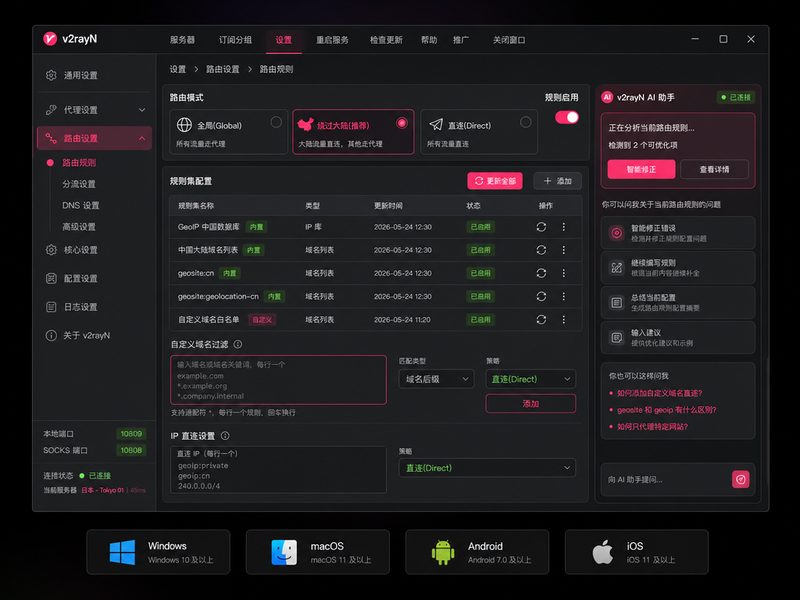The width and height of the screenshot is (800, 600).
Task: Click the link icon beside 代理设置
Action: [51, 110]
